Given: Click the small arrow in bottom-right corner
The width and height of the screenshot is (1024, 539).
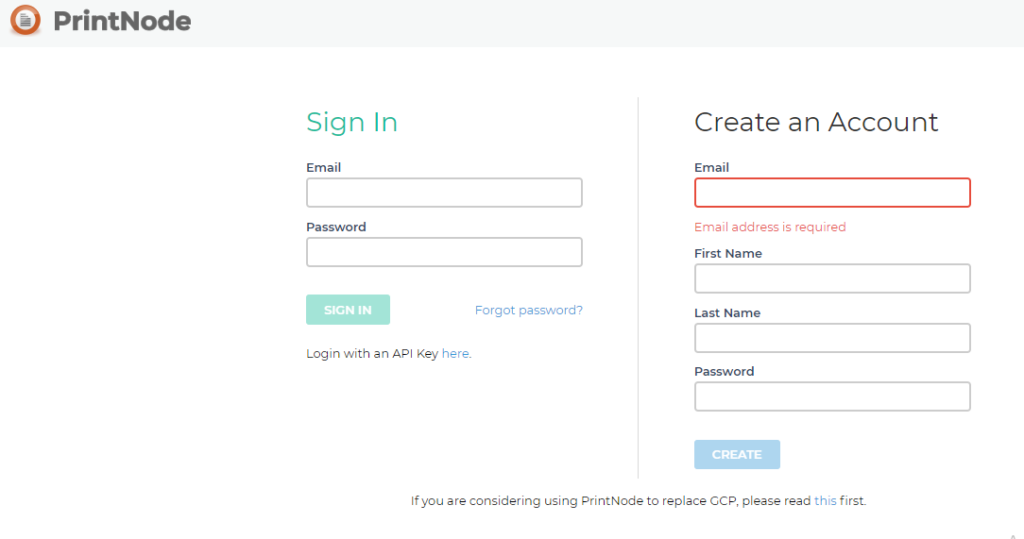Looking at the screenshot, I should (x=1013, y=536).
